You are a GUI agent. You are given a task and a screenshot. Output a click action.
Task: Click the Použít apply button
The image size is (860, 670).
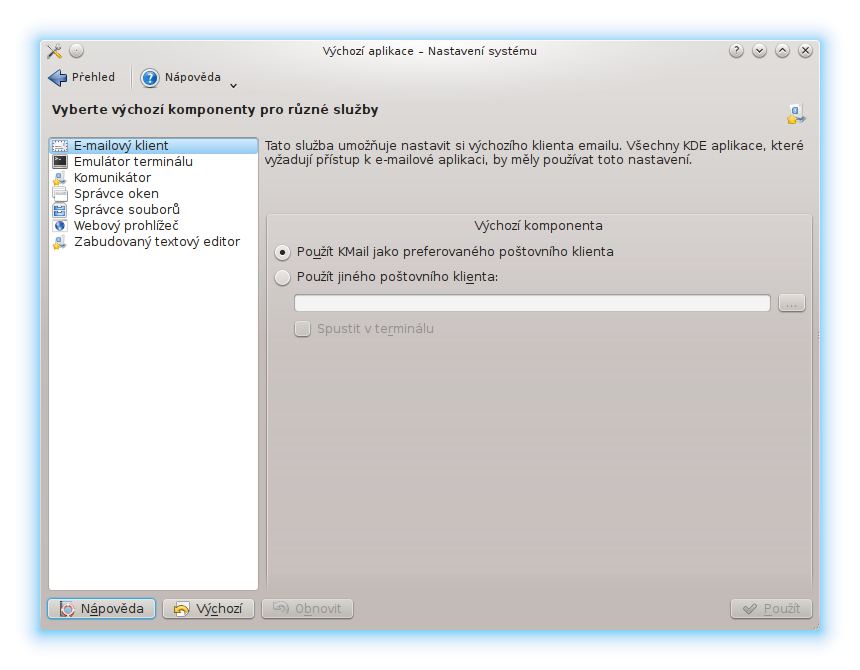tap(771, 609)
